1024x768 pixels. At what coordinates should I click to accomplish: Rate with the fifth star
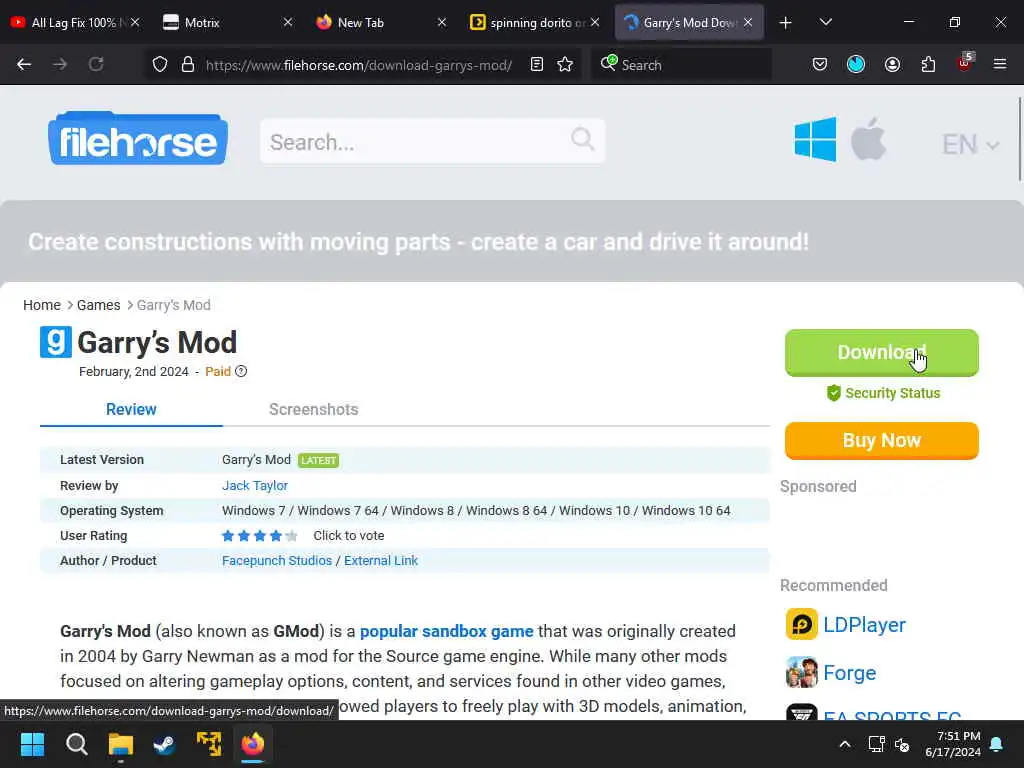pyautogui.click(x=291, y=536)
